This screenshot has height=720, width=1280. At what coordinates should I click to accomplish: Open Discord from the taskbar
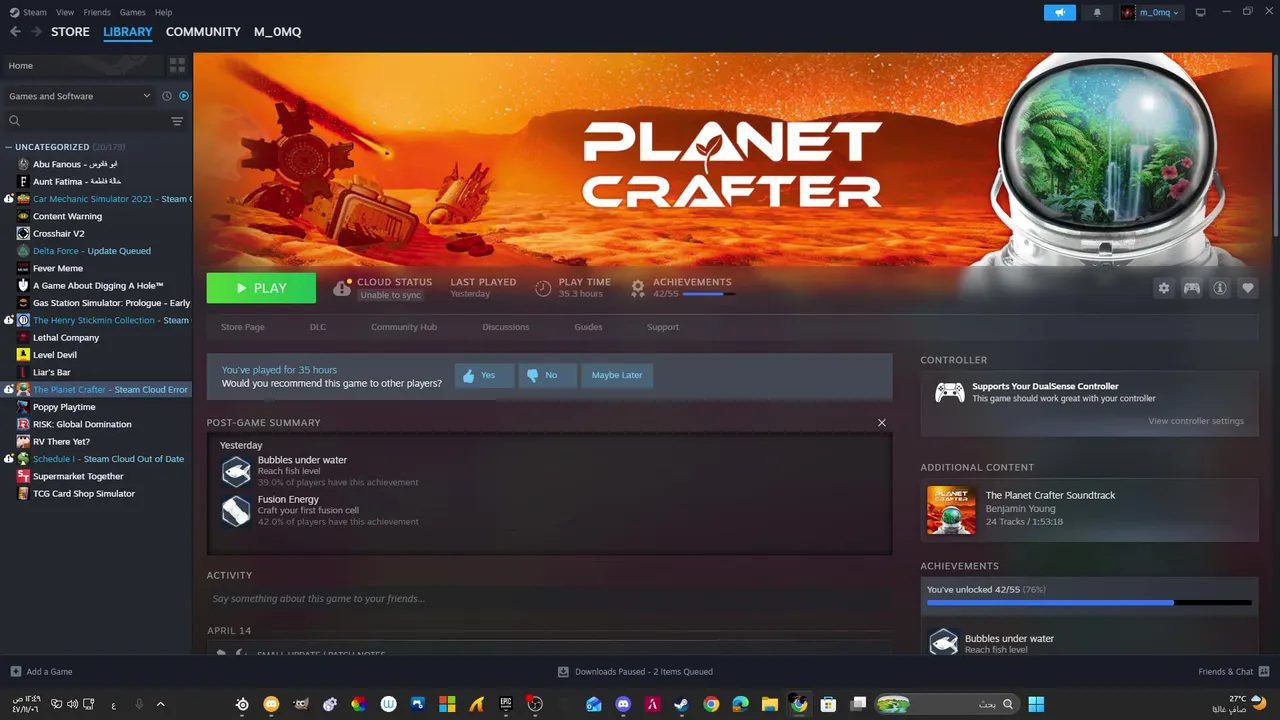point(623,704)
